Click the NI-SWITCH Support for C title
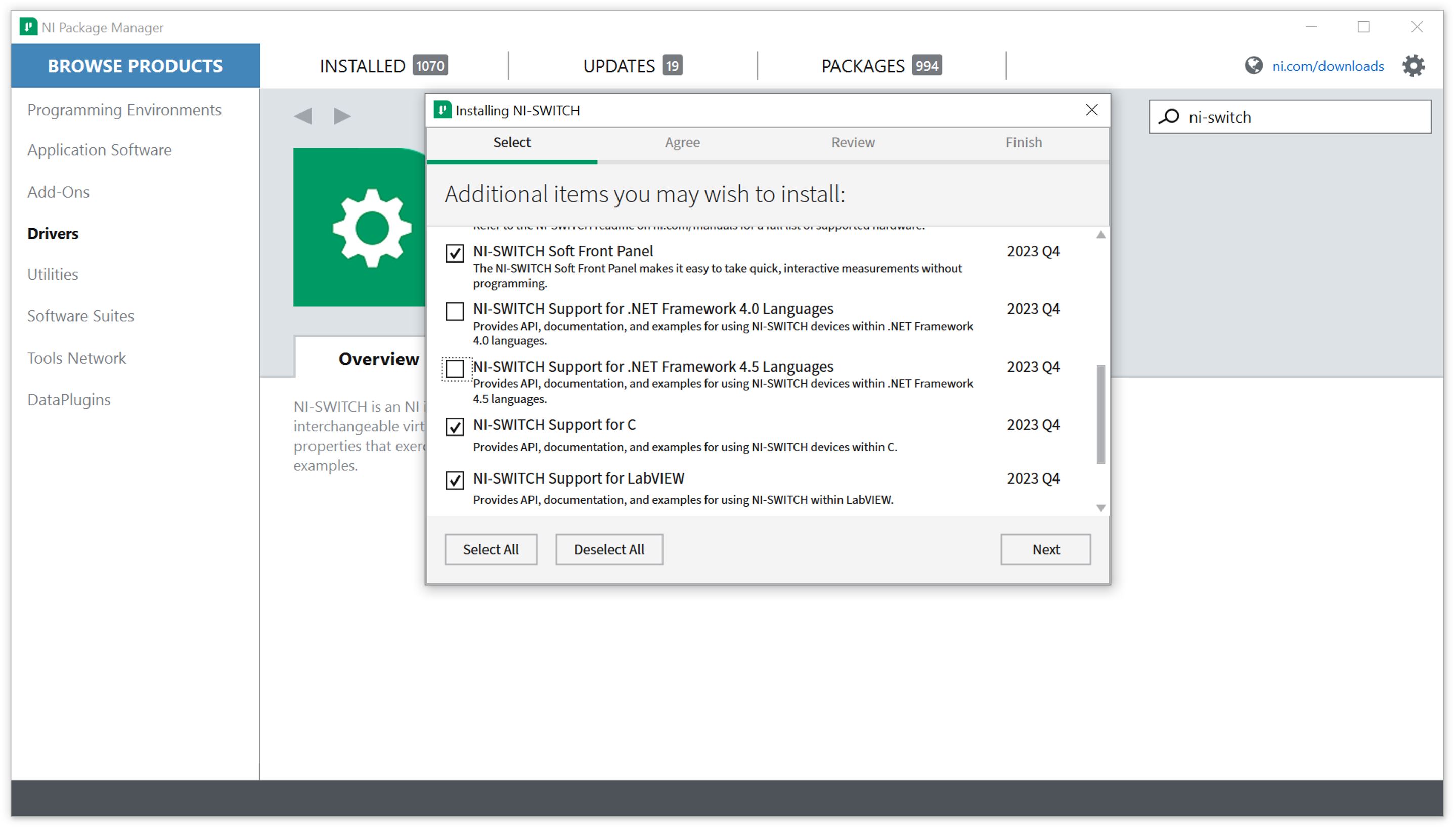This screenshot has width=1456, height=829. (554, 425)
